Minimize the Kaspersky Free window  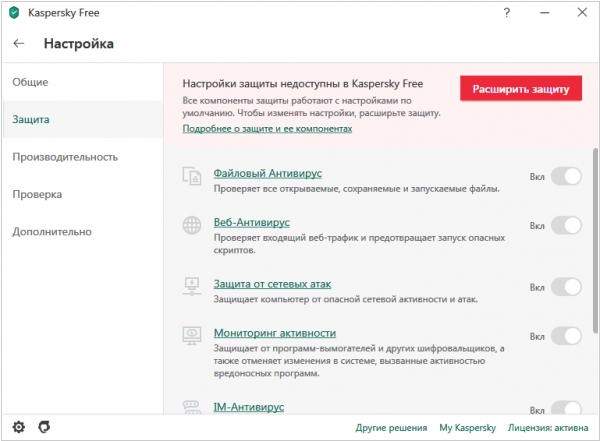coord(545,13)
